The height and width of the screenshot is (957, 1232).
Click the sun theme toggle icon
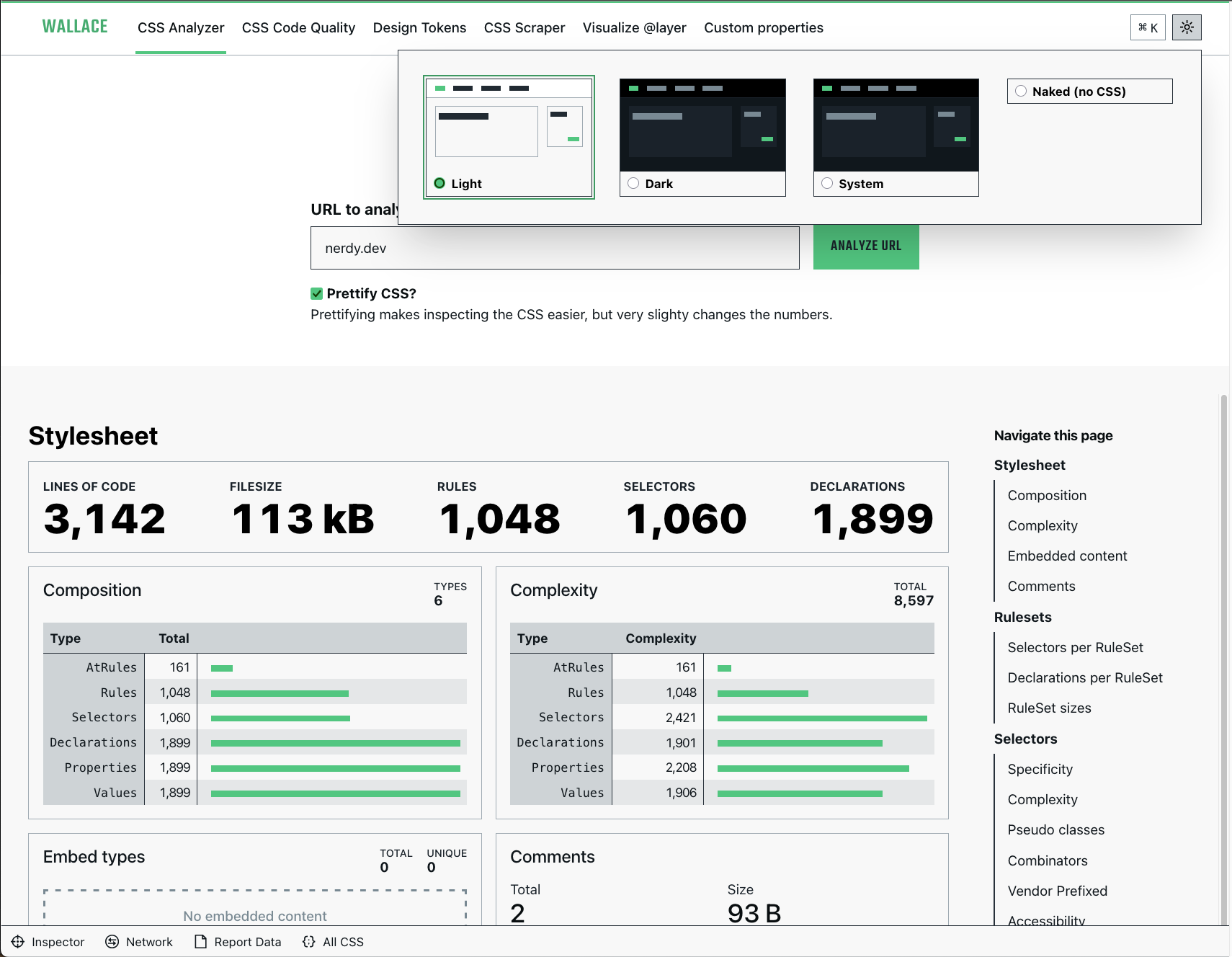(x=1187, y=27)
